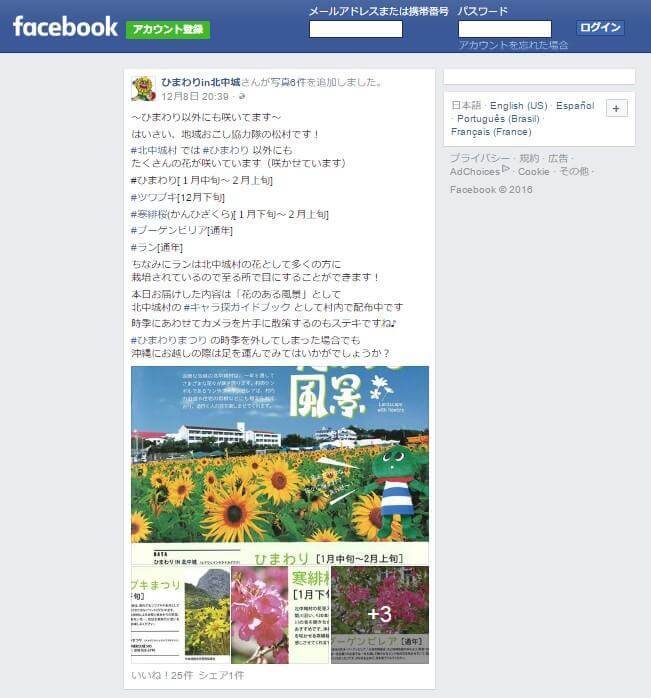Focus the パスワード input field

pyautogui.click(x=505, y=29)
